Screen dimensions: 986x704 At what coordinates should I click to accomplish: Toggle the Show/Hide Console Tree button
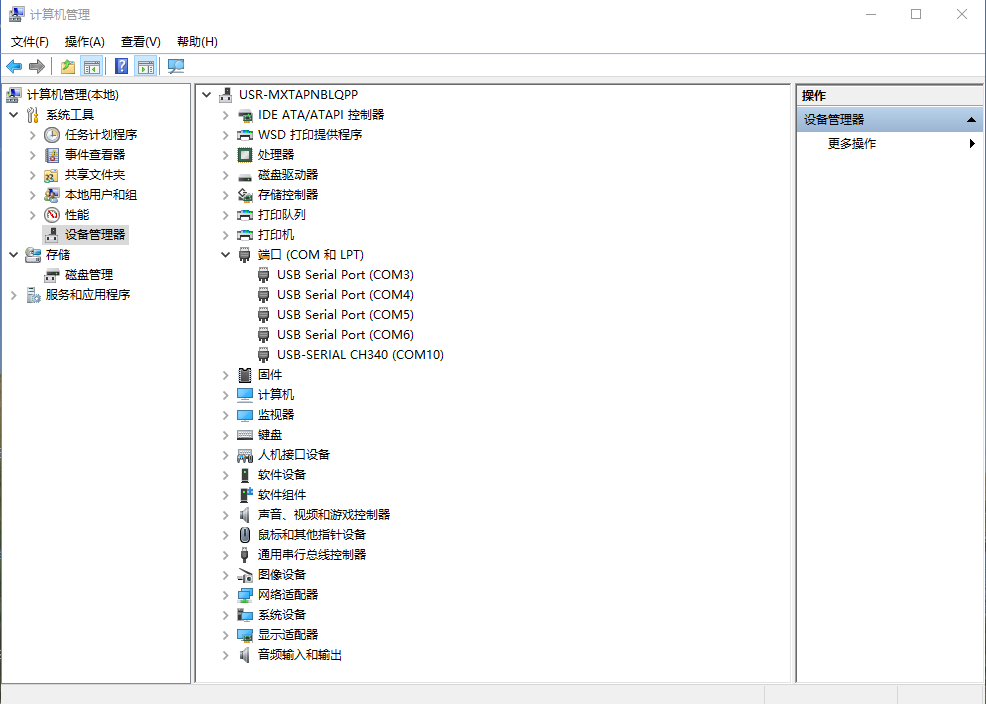[92, 67]
